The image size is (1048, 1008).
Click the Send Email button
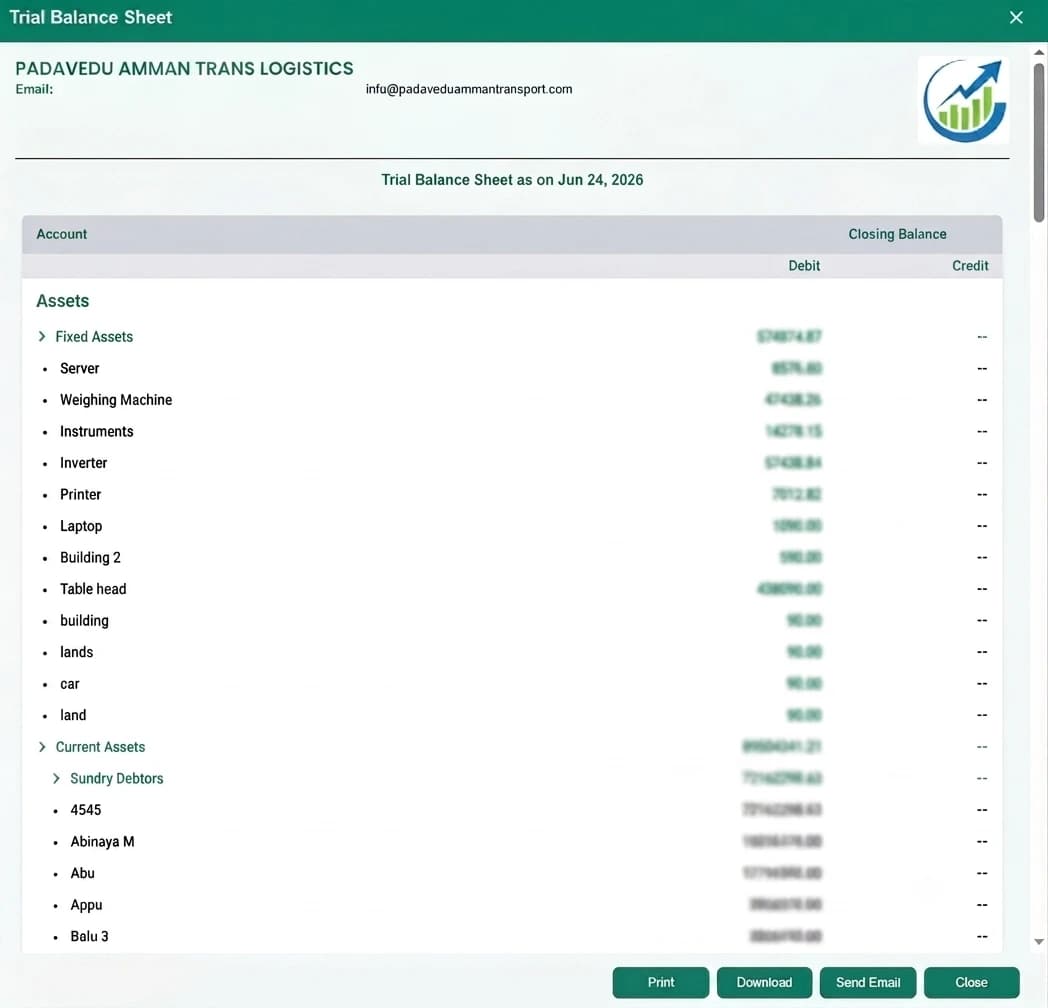(x=868, y=982)
